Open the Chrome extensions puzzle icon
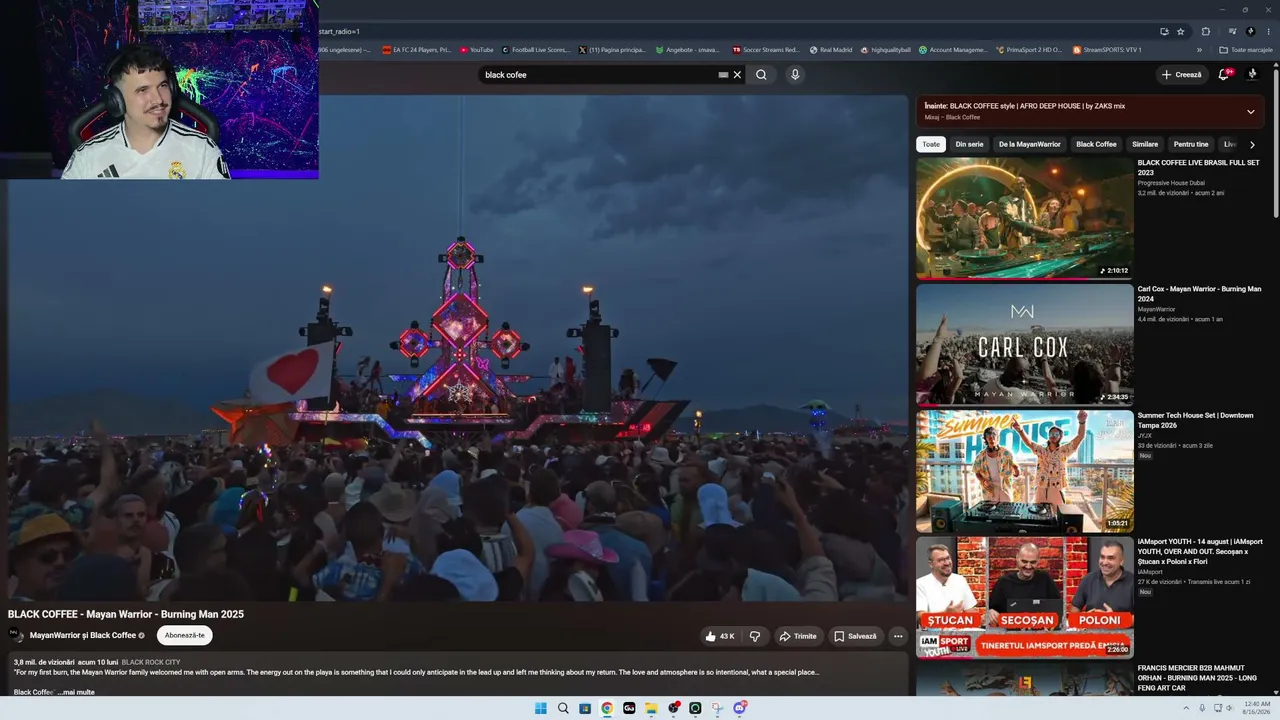1280x720 pixels. click(x=1205, y=31)
